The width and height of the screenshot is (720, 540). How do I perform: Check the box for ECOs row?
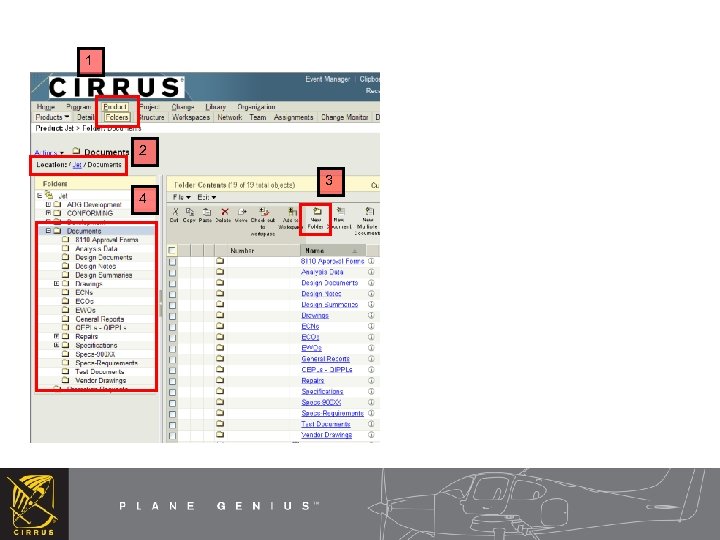(x=172, y=338)
